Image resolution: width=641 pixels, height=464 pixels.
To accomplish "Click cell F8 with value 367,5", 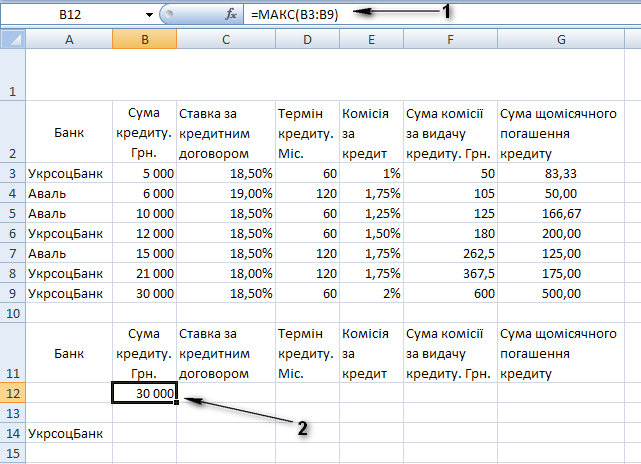I will coord(450,273).
